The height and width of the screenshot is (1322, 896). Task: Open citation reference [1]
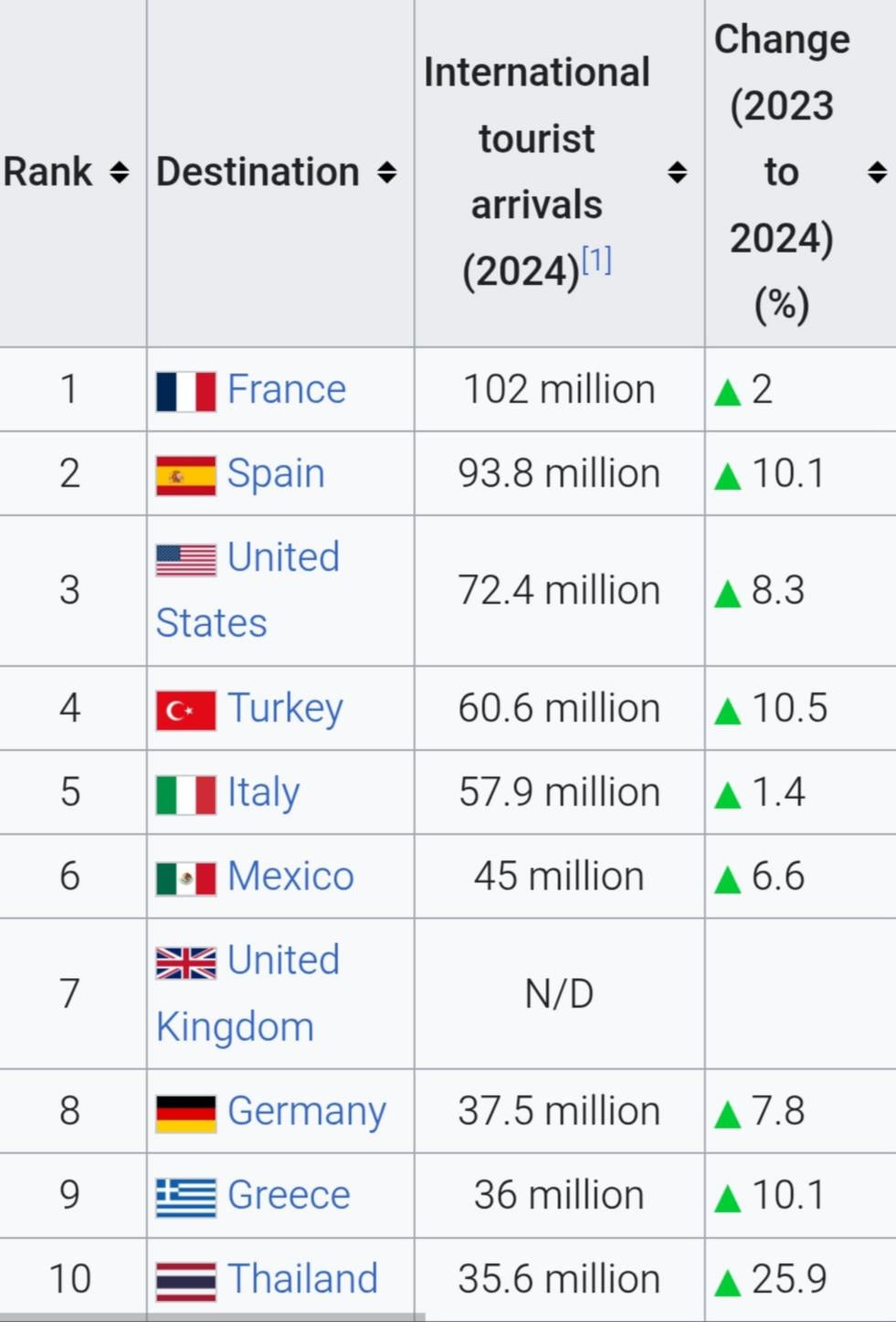click(596, 260)
